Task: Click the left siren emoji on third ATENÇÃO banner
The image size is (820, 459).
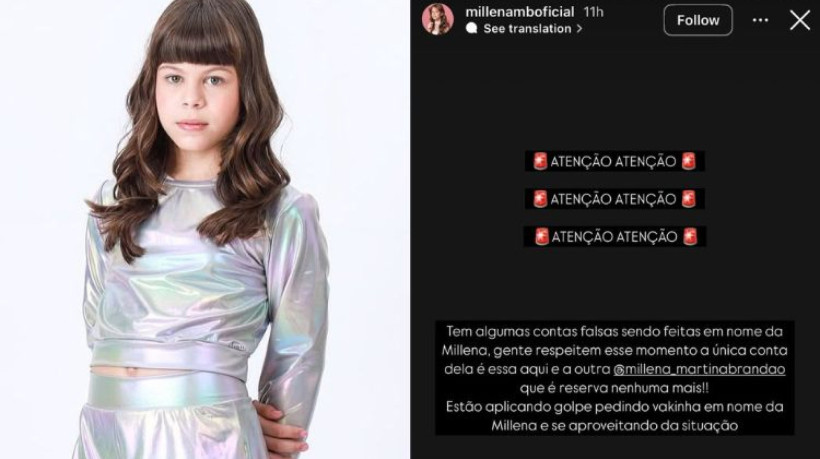Action: [x=541, y=236]
